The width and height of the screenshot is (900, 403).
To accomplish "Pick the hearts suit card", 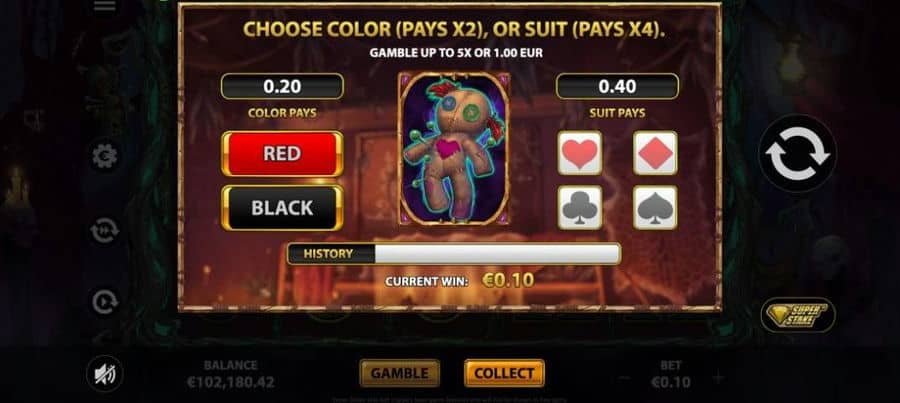I will [580, 153].
